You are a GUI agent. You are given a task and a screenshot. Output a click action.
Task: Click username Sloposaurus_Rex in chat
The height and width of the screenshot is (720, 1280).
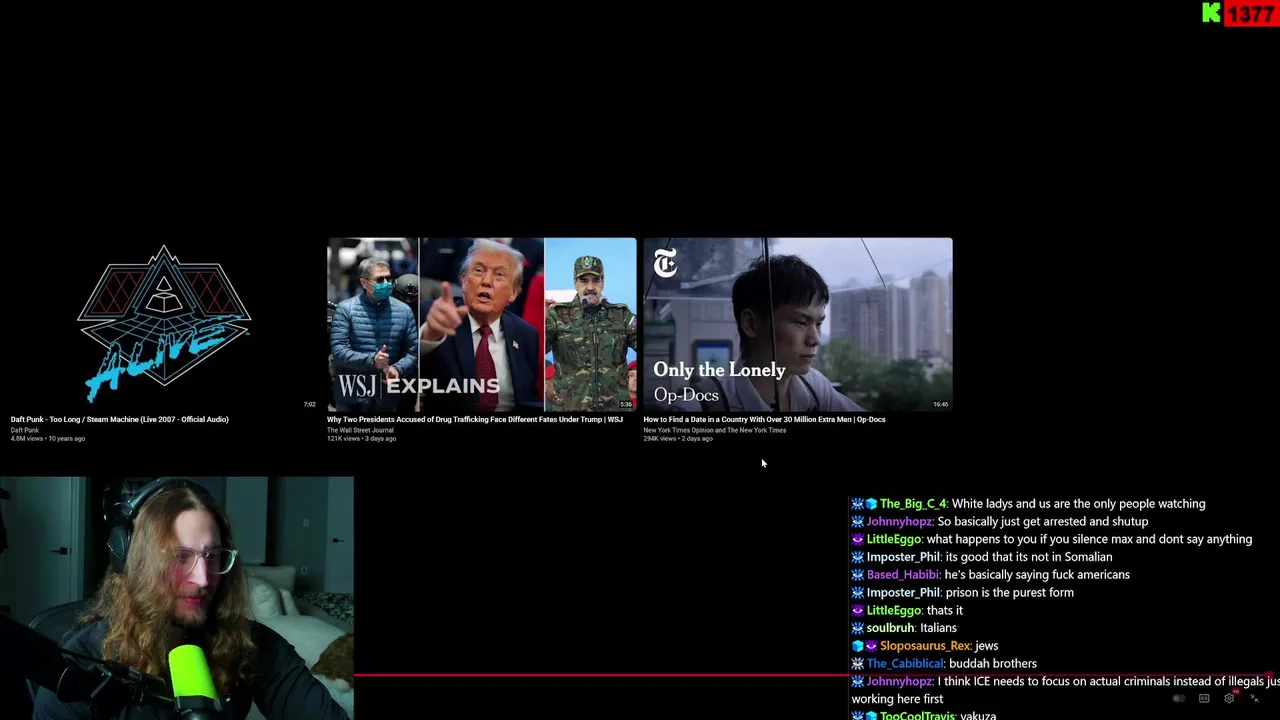(x=925, y=646)
